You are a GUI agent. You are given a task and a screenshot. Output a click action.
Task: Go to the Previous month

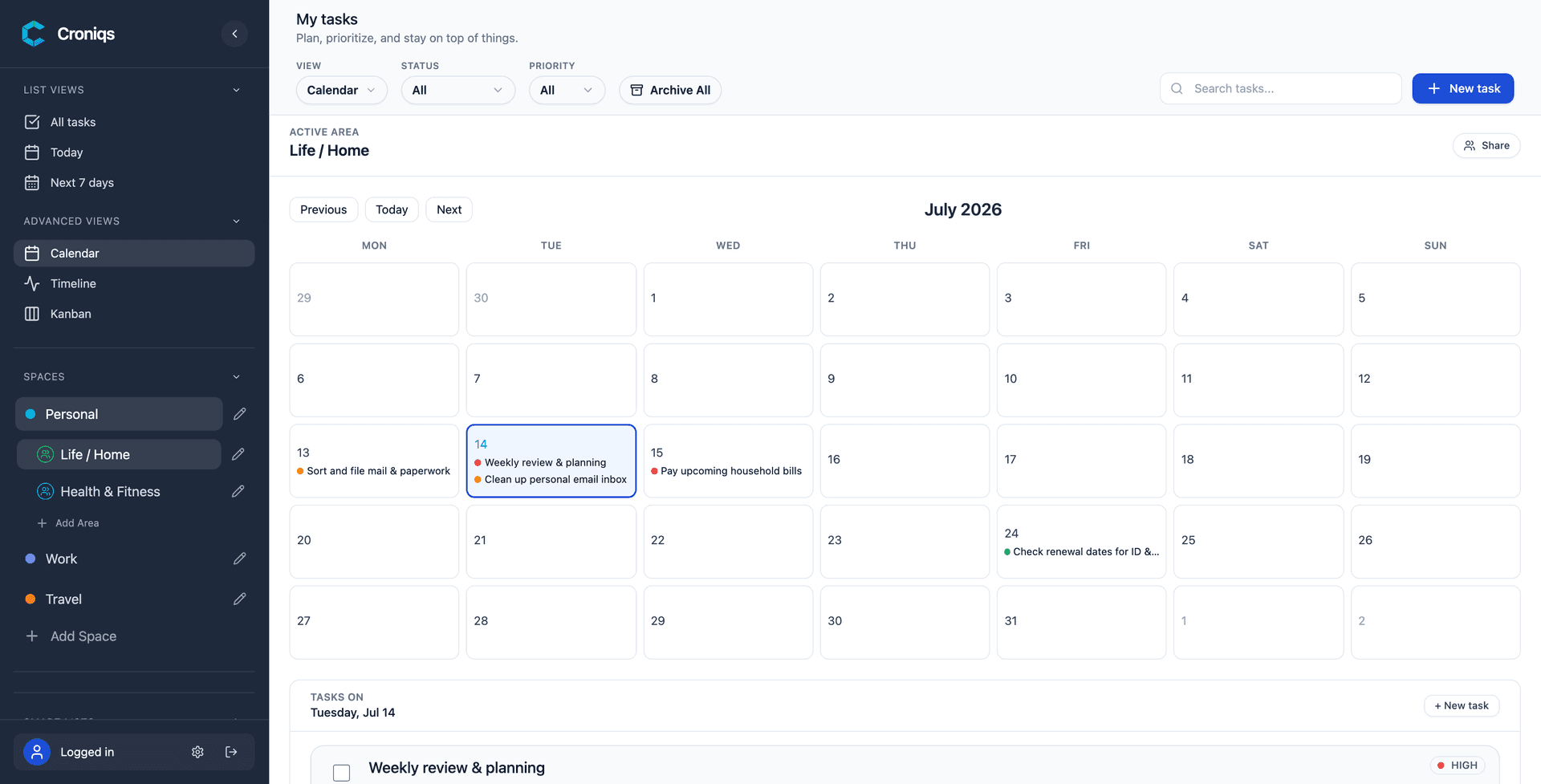tap(323, 209)
